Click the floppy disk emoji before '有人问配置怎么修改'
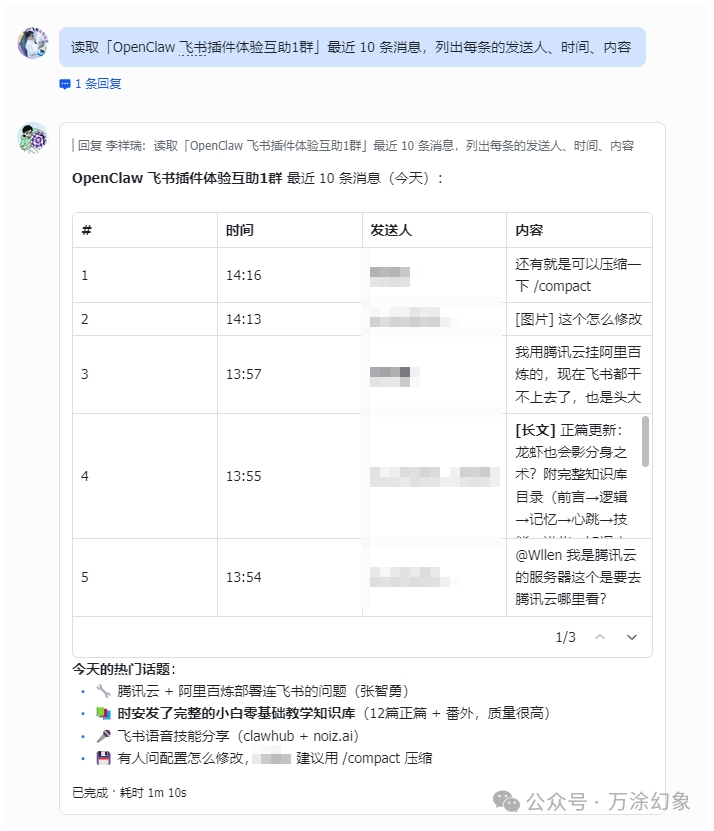 tap(103, 758)
